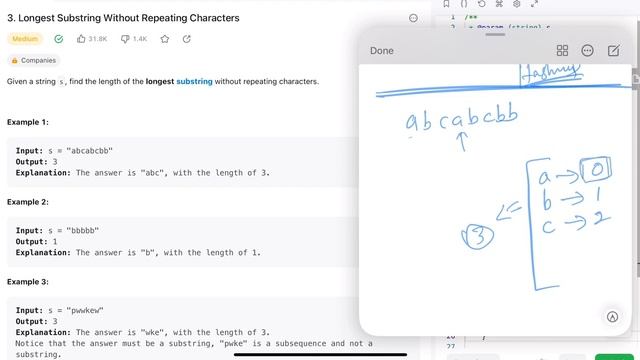Create a new note with compose icon
The height and width of the screenshot is (360, 640).
click(613, 51)
